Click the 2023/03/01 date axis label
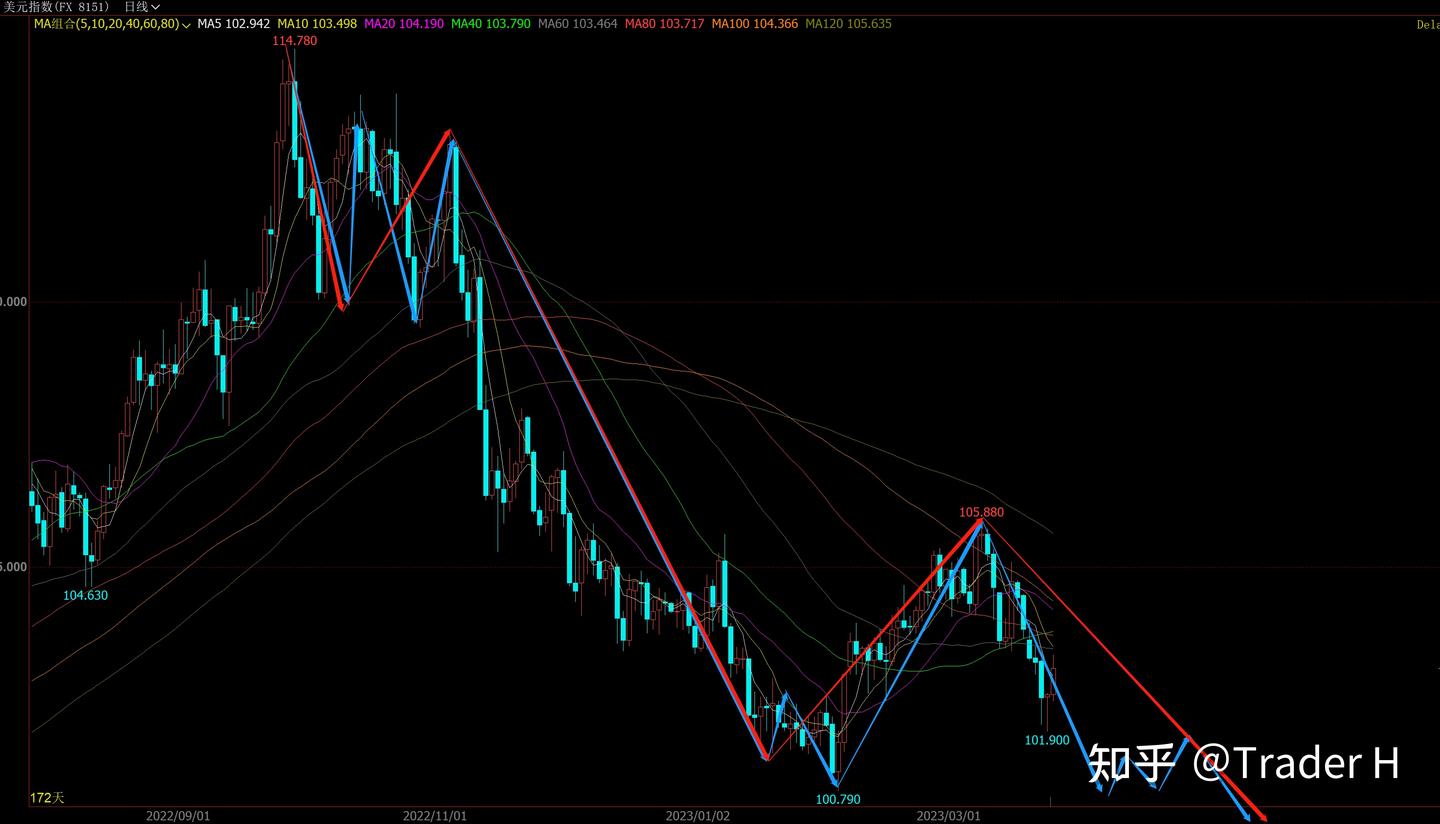Screen dimensions: 1440x824 click(949, 816)
